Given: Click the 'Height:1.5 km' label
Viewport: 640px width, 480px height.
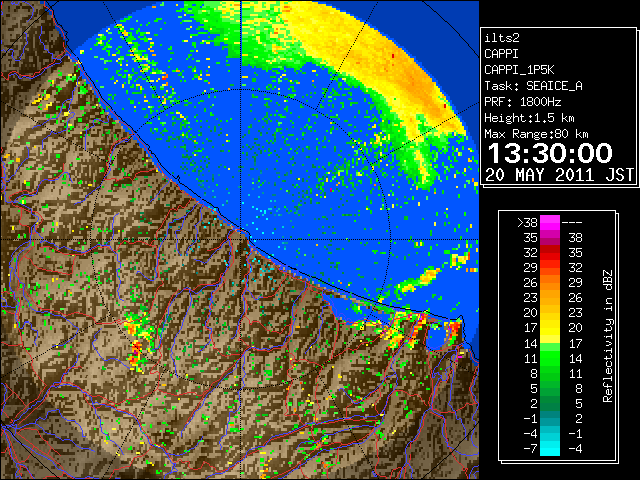Looking at the screenshot, I should [x=529, y=118].
